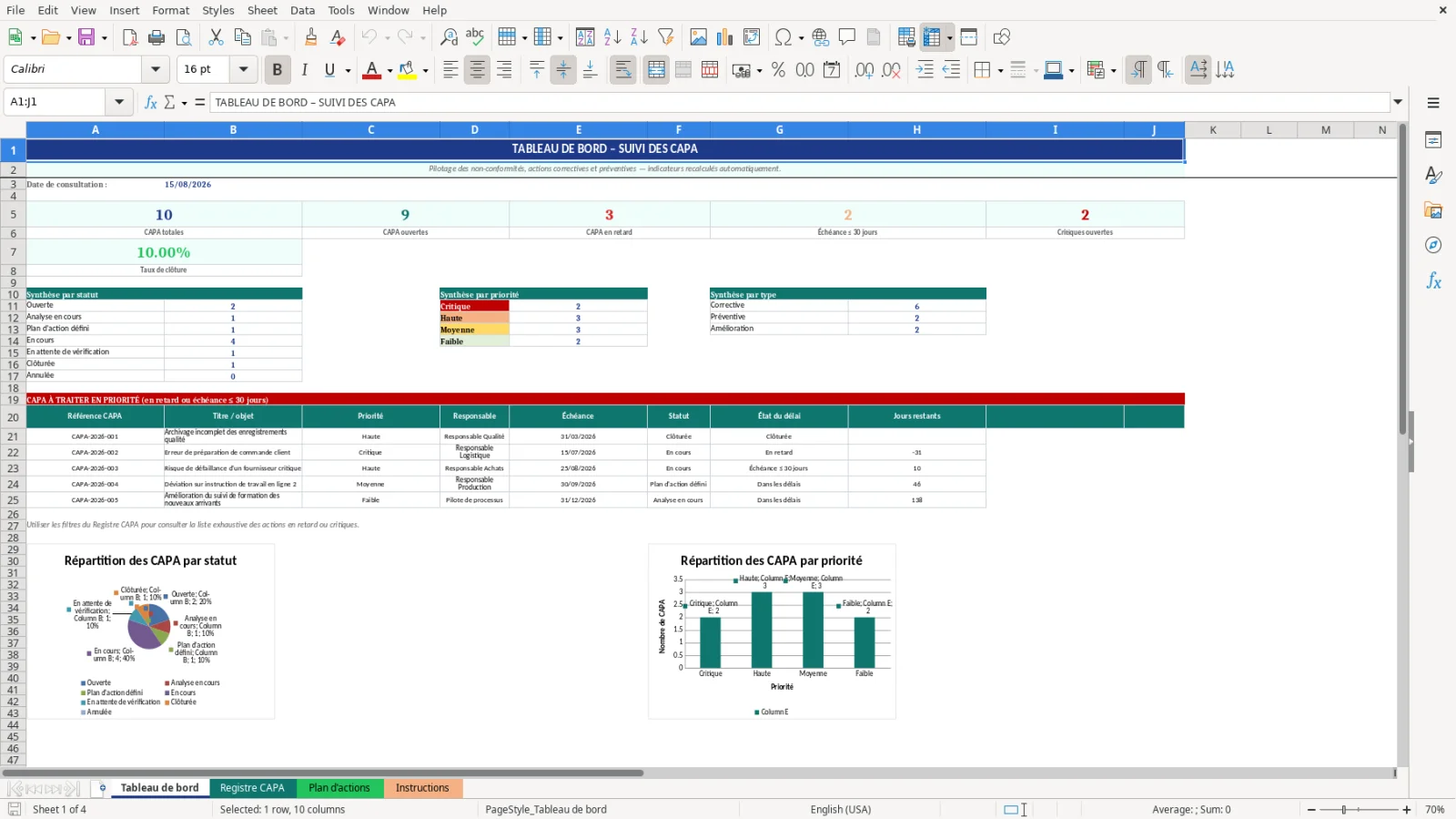Toggle Wrap Text button
The height and width of the screenshot is (819, 1456).
click(623, 69)
